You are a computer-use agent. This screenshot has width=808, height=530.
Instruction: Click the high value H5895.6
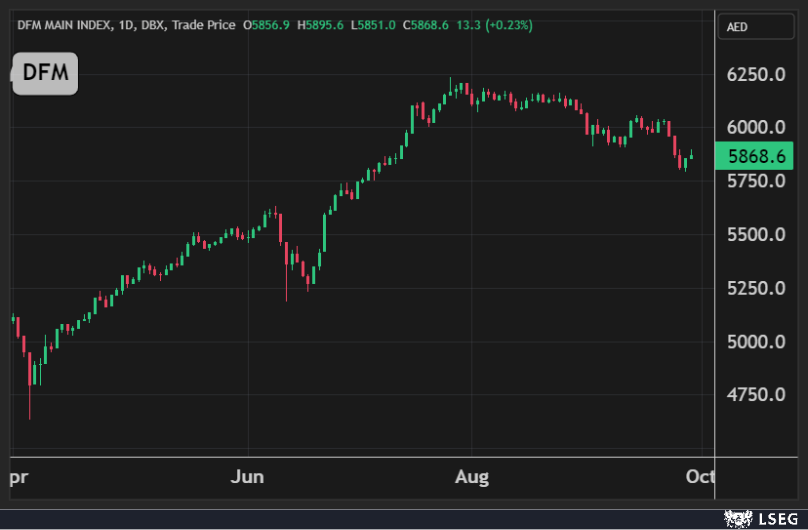(x=315, y=24)
